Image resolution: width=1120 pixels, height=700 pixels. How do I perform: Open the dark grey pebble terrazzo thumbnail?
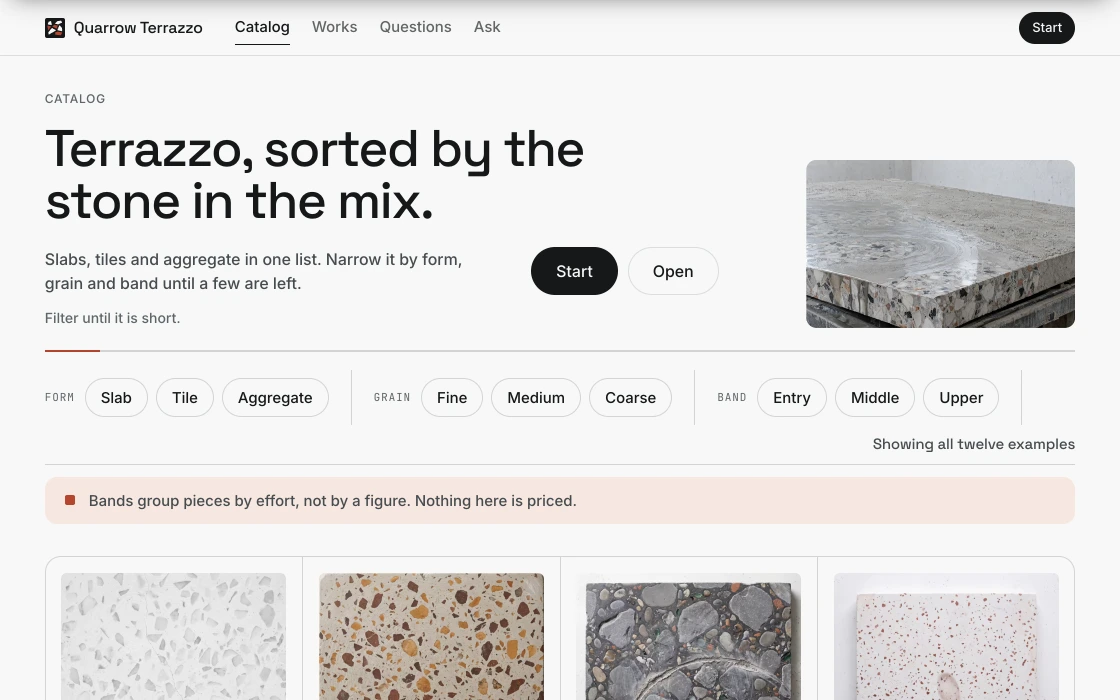689,636
